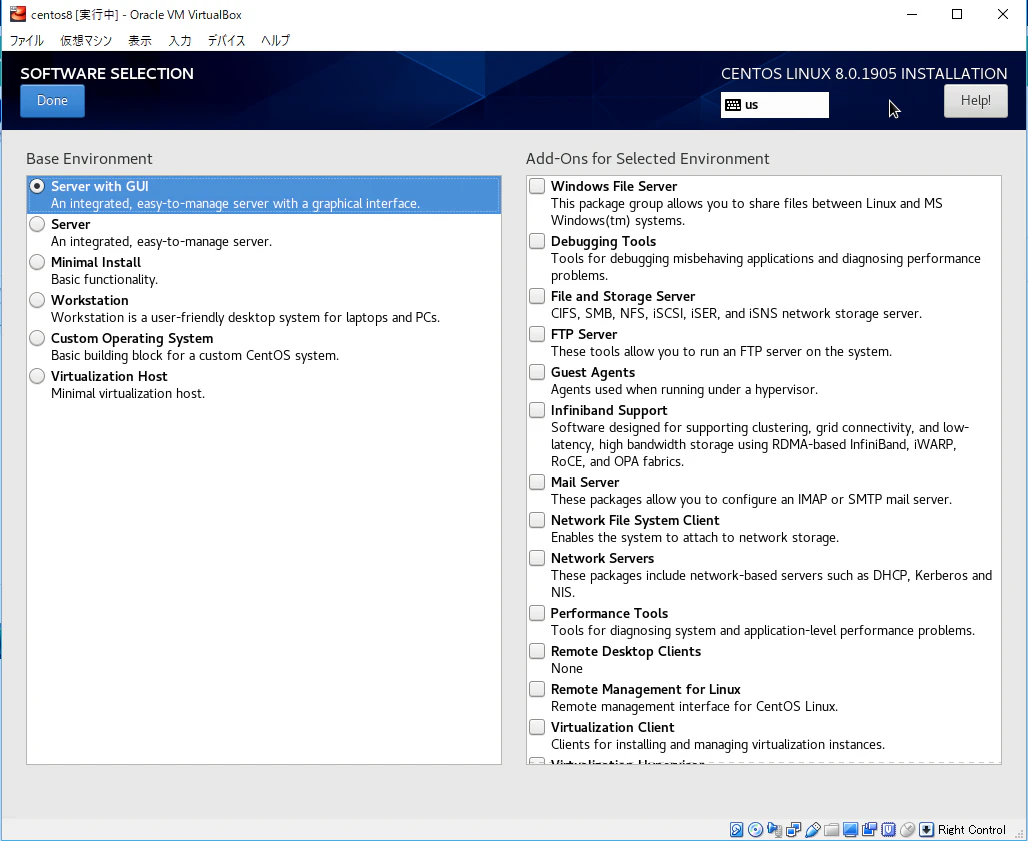
Task: Click the keyboard capture arrow icon
Action: 926,830
